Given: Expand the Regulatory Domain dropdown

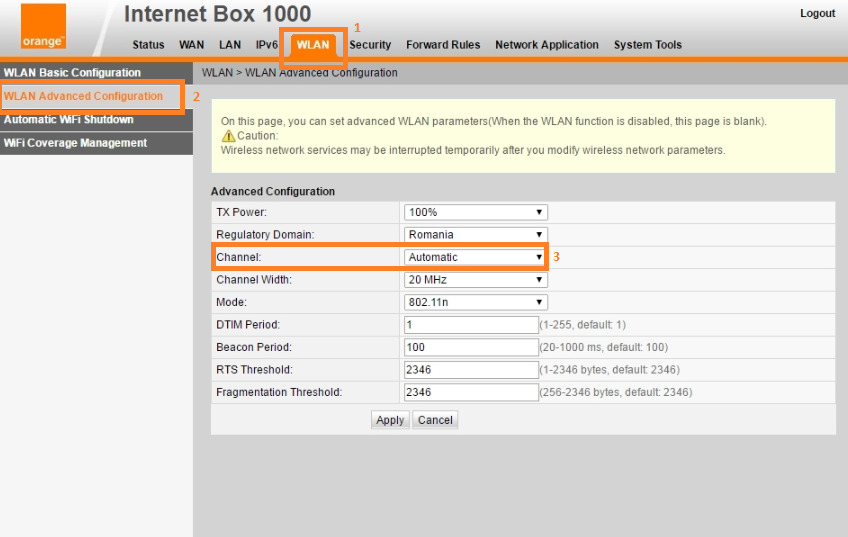Looking at the screenshot, I should point(475,235).
